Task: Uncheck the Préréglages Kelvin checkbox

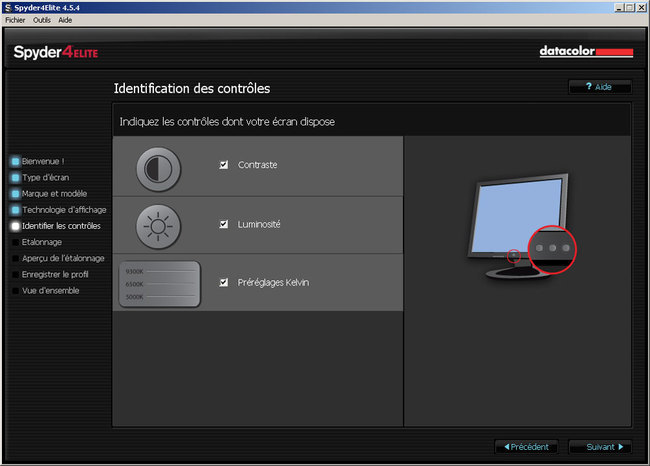Action: [x=223, y=282]
